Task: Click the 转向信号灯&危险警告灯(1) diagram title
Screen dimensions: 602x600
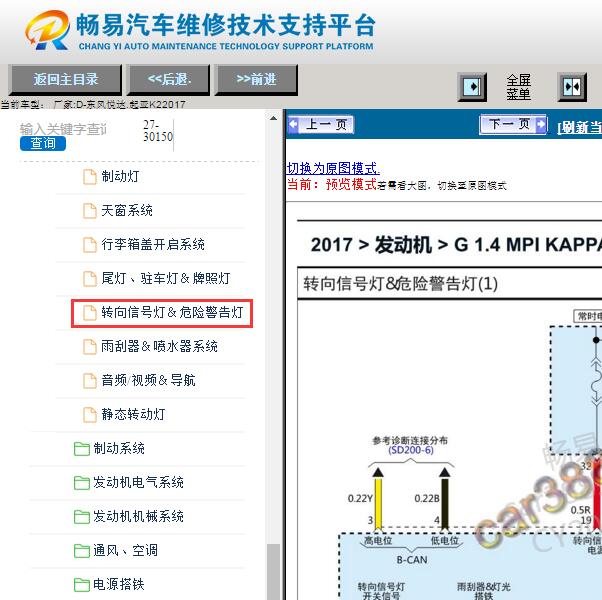Action: click(x=400, y=284)
